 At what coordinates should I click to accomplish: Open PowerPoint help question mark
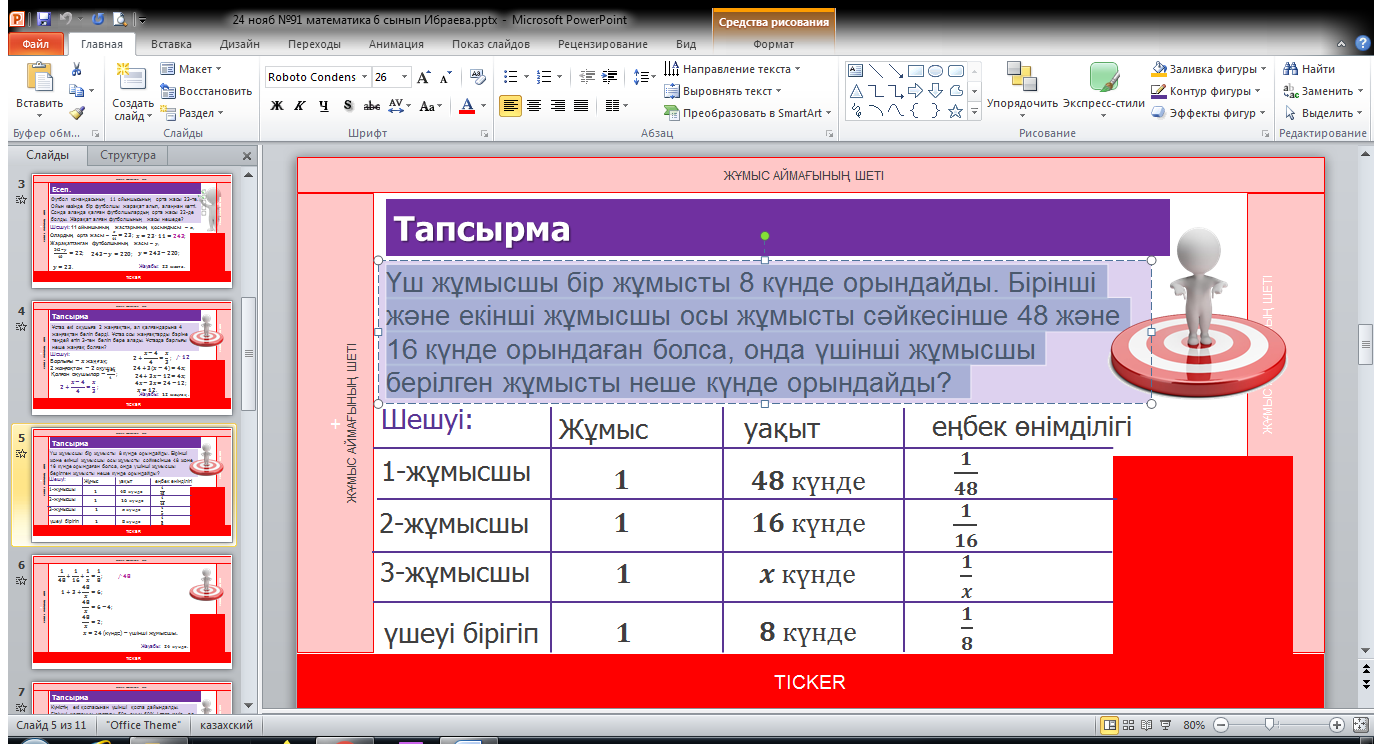tap(1362, 43)
